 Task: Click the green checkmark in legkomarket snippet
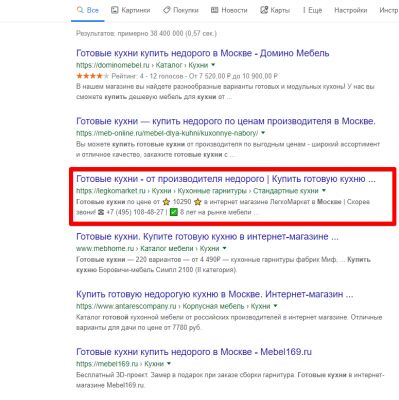[x=173, y=212]
